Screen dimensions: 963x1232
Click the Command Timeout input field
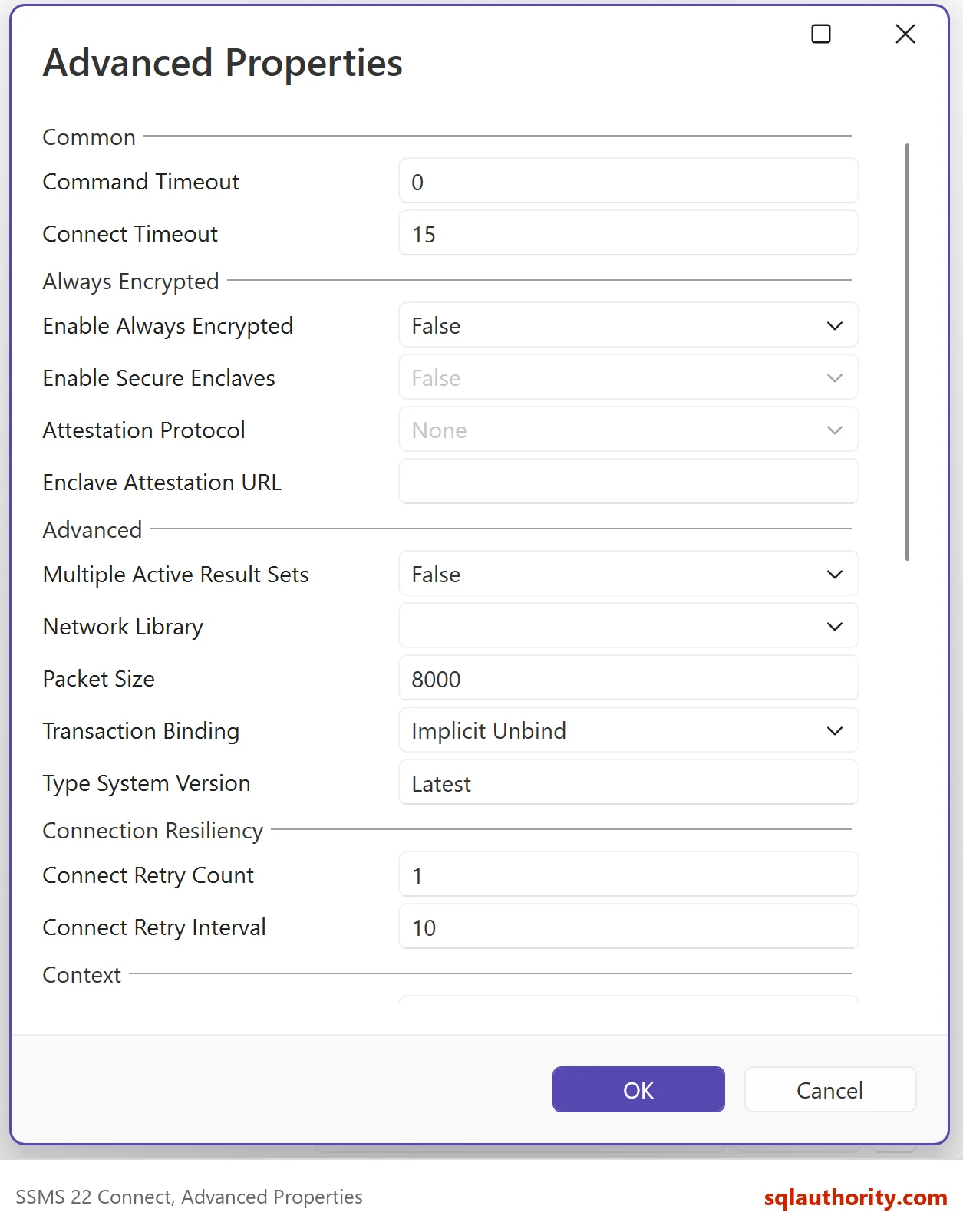[x=628, y=181]
